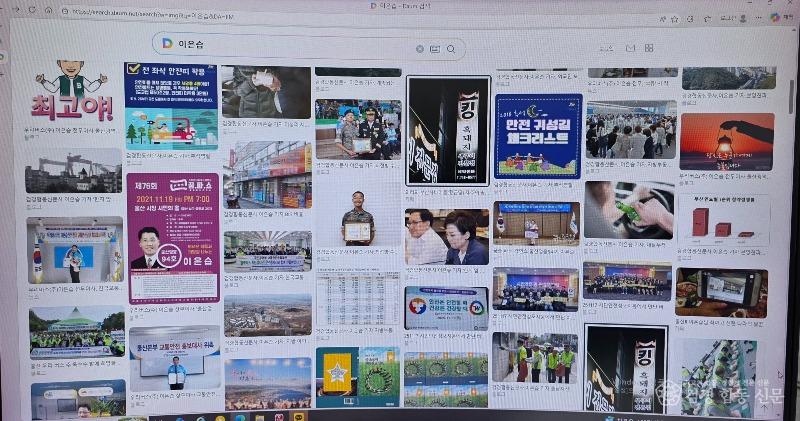
Task: Open the blue '안전 귀성길 체크리스트' image
Action: pyautogui.click(x=537, y=136)
